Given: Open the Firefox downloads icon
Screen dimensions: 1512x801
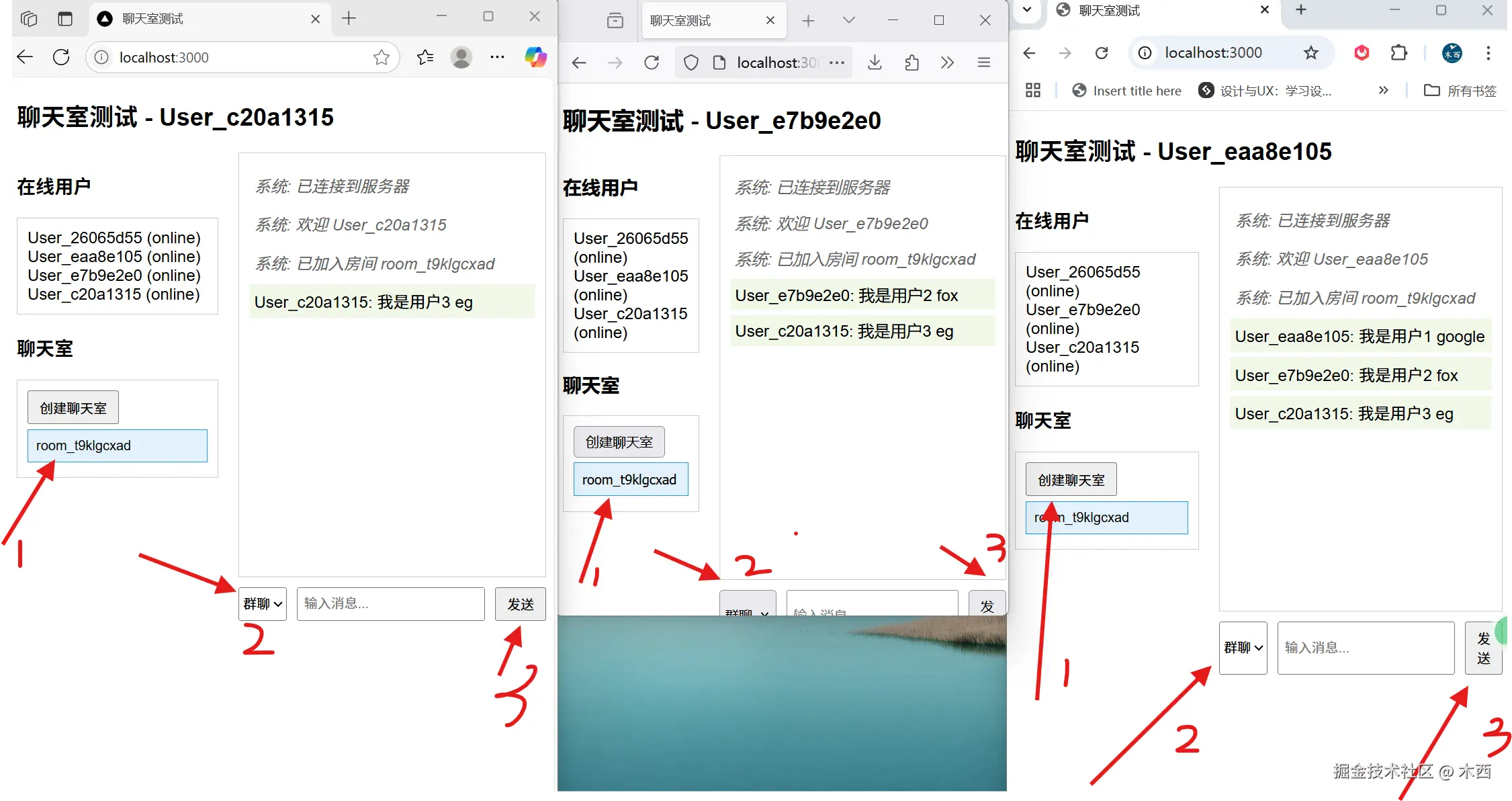Looking at the screenshot, I should point(875,62).
